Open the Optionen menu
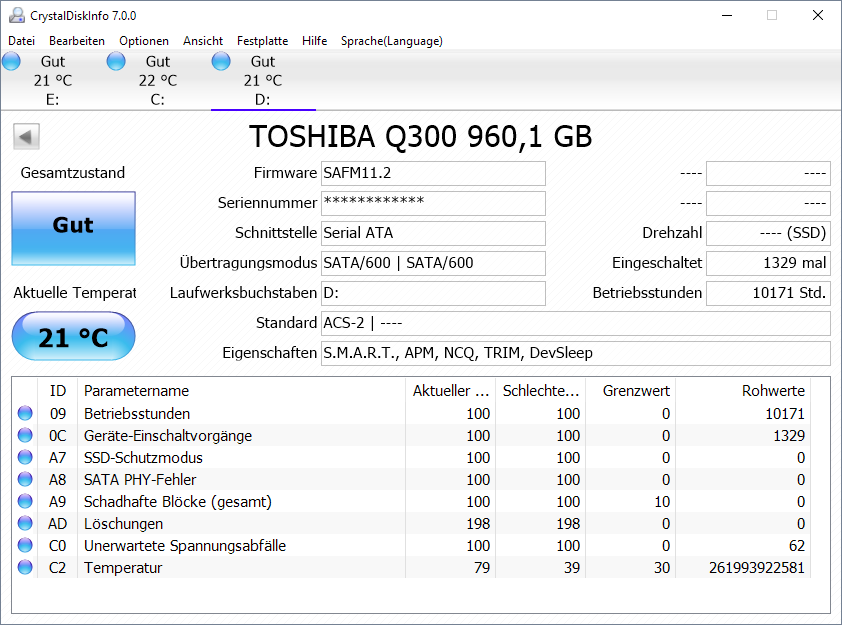This screenshot has width=842, height=625. (144, 41)
